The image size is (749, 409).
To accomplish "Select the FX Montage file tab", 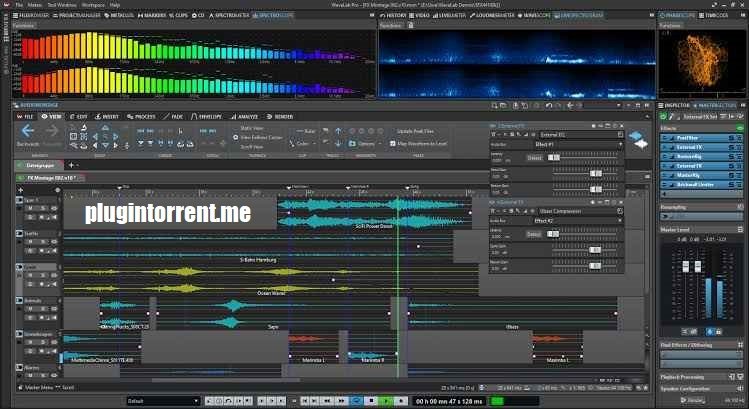I will click(x=50, y=178).
